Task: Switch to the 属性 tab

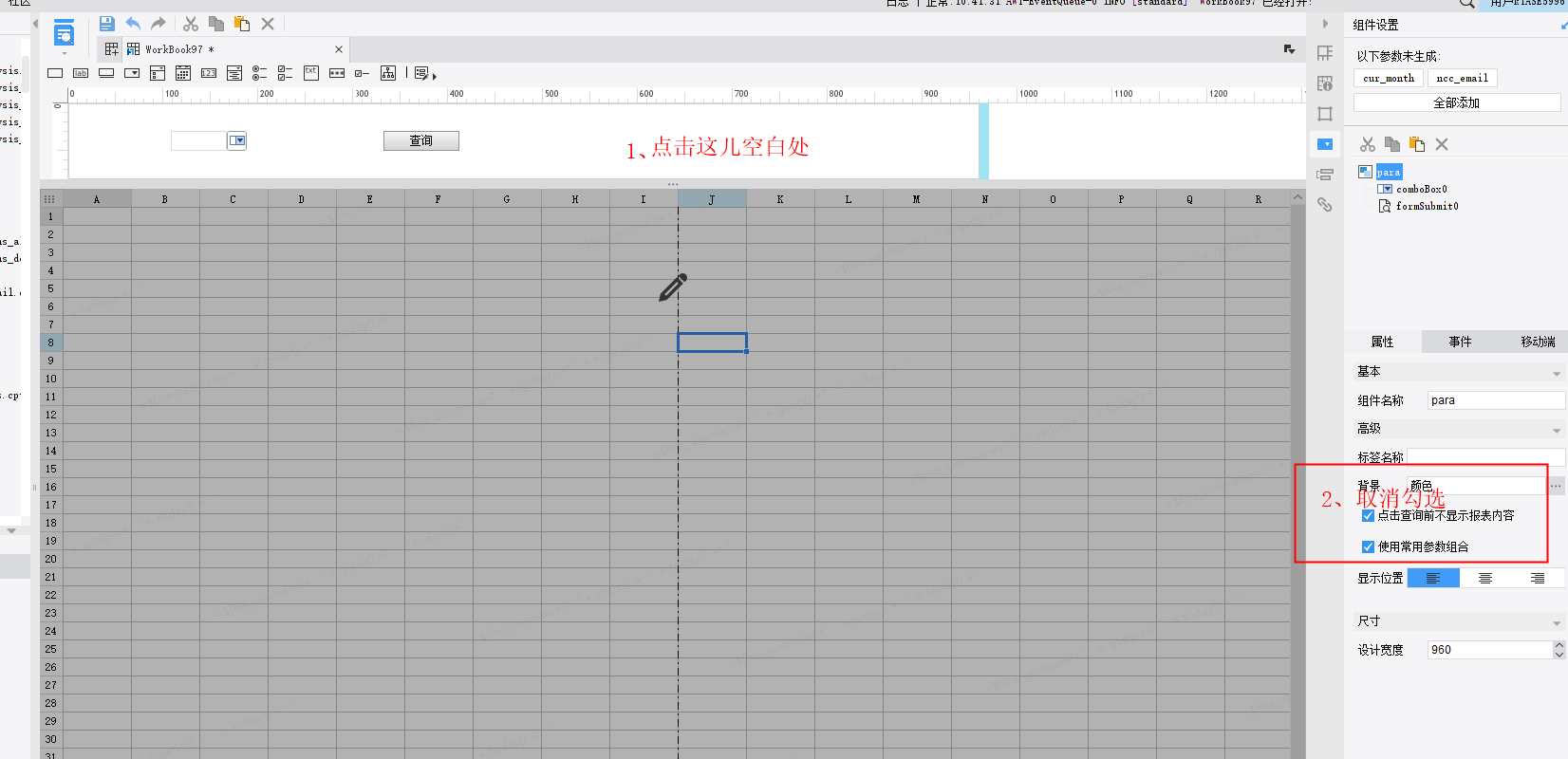Action: [x=1383, y=342]
